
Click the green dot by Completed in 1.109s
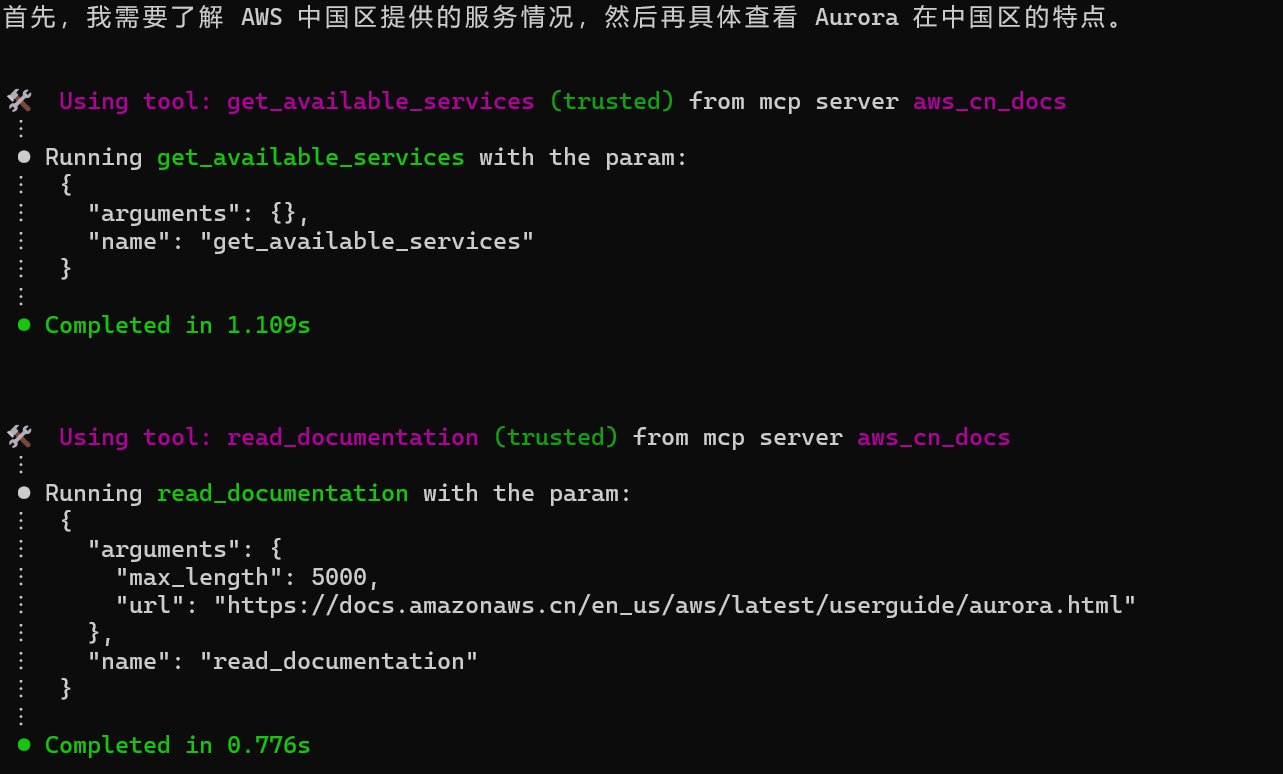[x=24, y=325]
